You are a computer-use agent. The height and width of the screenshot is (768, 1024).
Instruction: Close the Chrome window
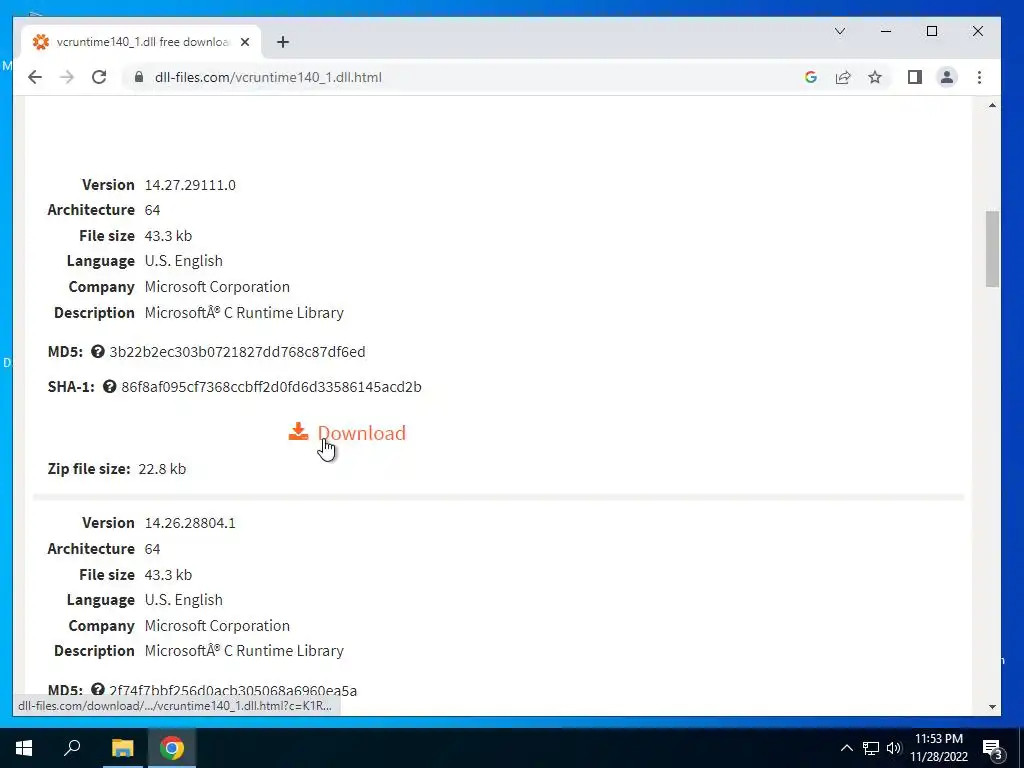click(978, 31)
